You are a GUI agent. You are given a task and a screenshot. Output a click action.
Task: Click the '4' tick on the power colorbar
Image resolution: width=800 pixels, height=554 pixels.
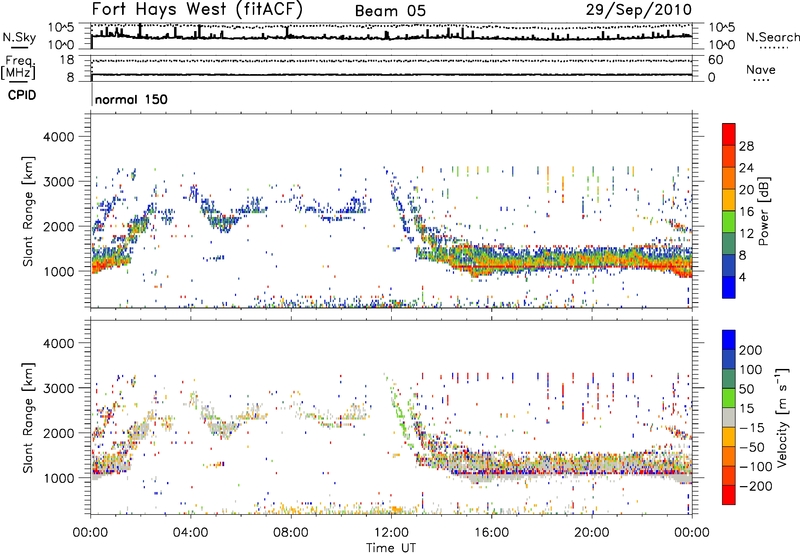(742, 277)
